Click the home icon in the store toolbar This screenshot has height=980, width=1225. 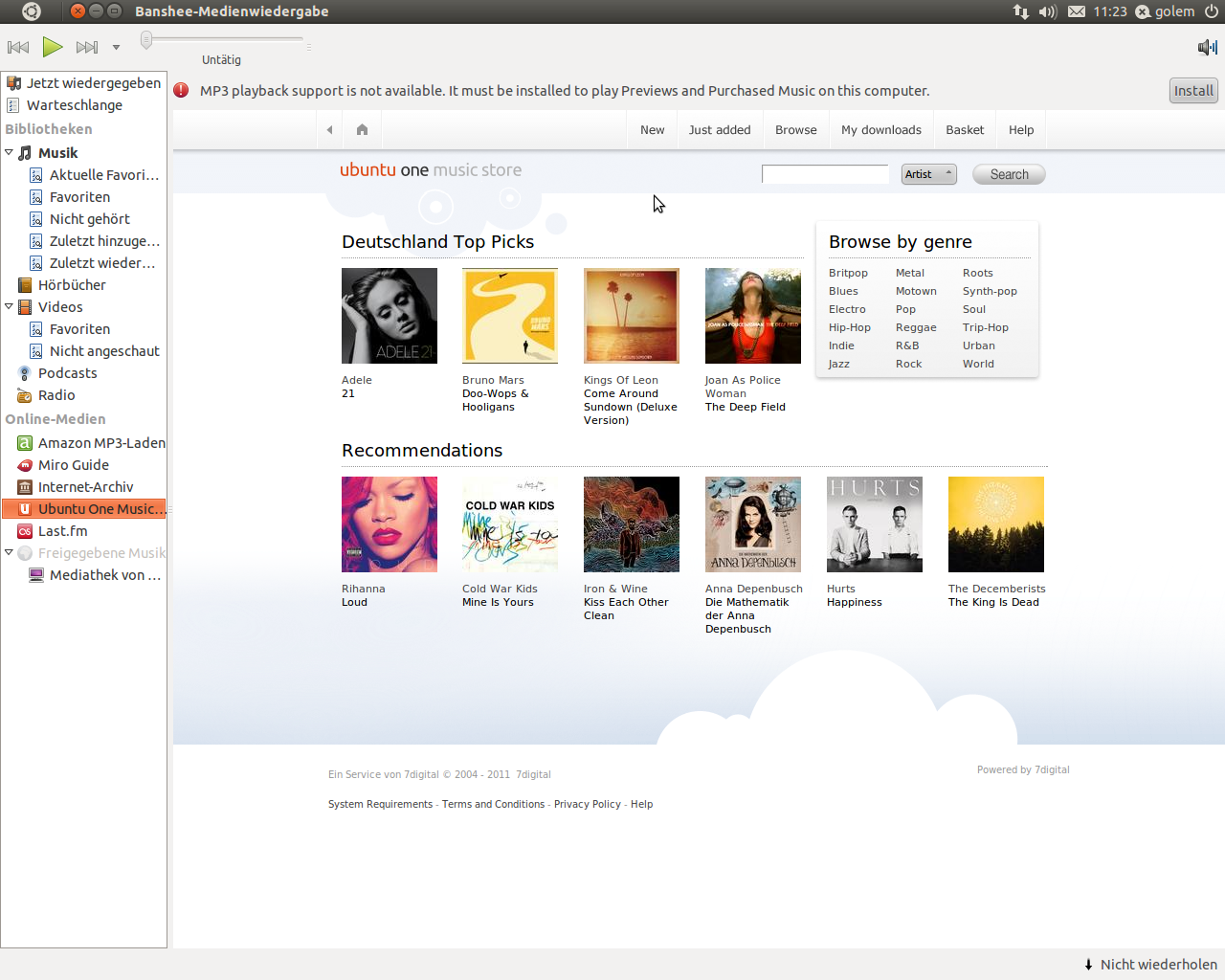click(x=362, y=128)
